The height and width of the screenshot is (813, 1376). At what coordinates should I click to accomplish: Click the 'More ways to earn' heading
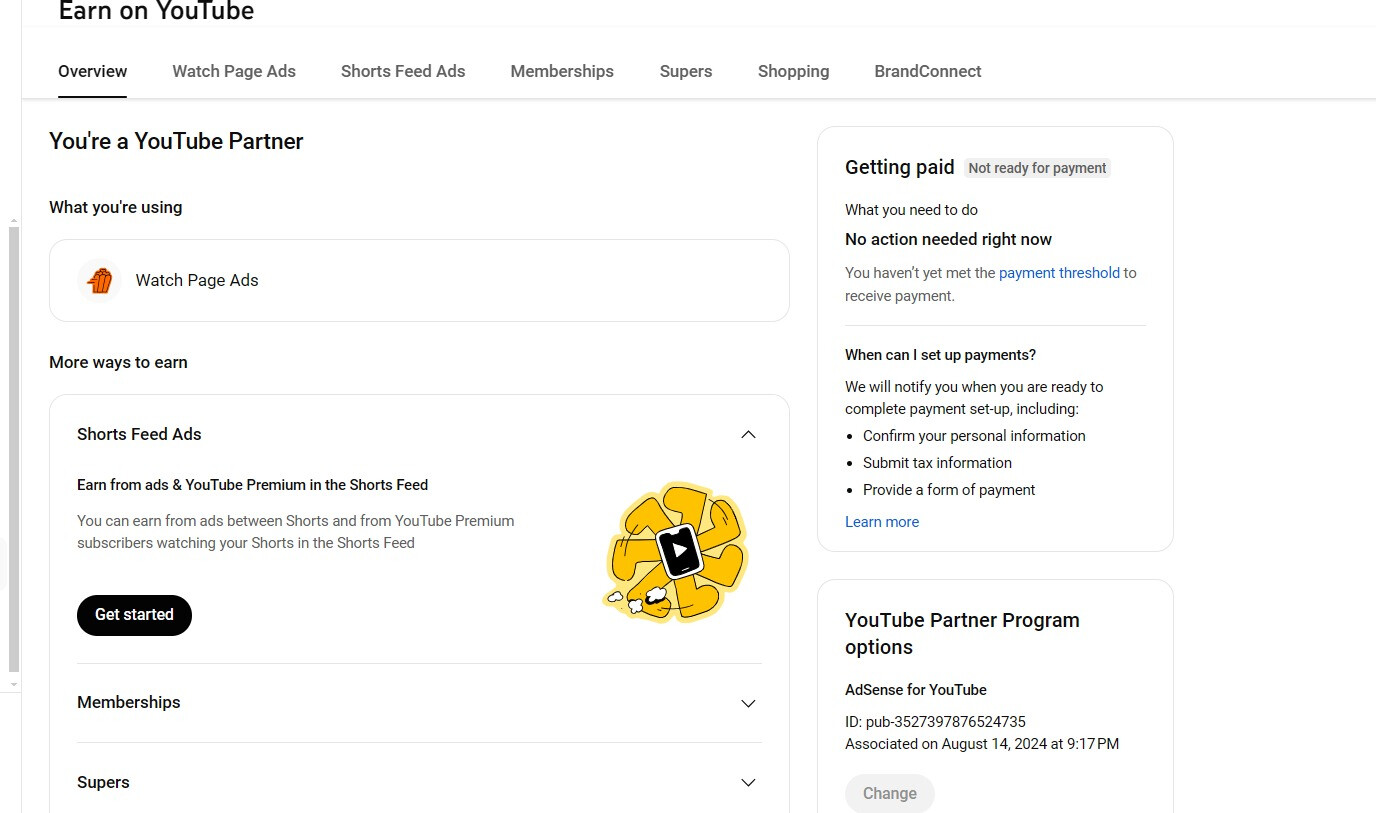118,362
